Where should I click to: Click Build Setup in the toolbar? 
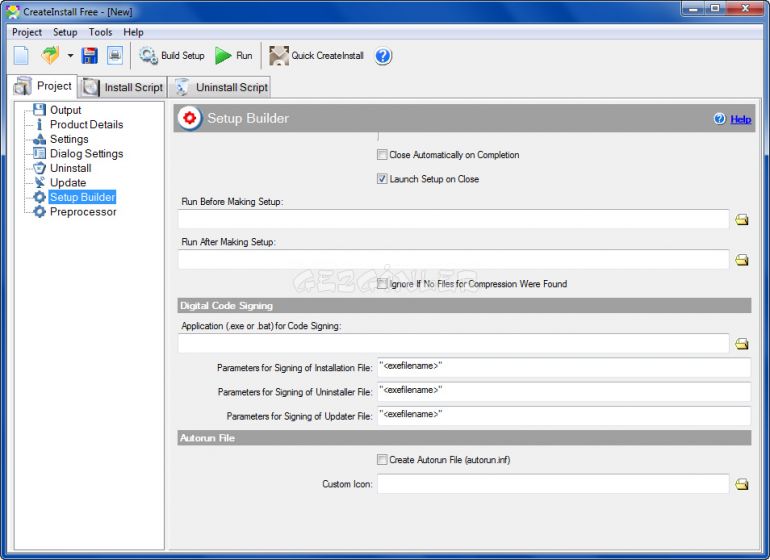click(172, 56)
